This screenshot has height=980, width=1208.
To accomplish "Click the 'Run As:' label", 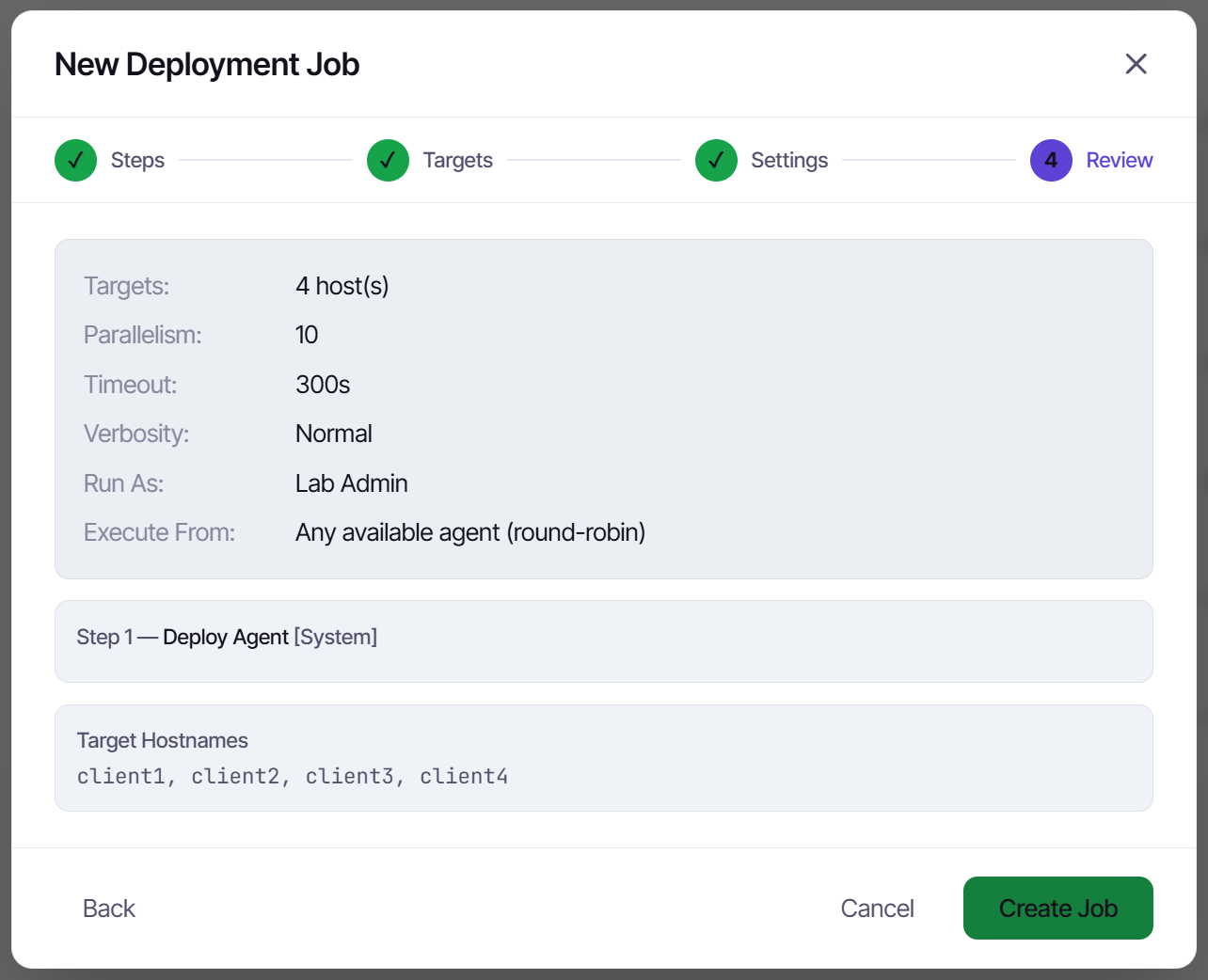I will pyautogui.click(x=124, y=483).
